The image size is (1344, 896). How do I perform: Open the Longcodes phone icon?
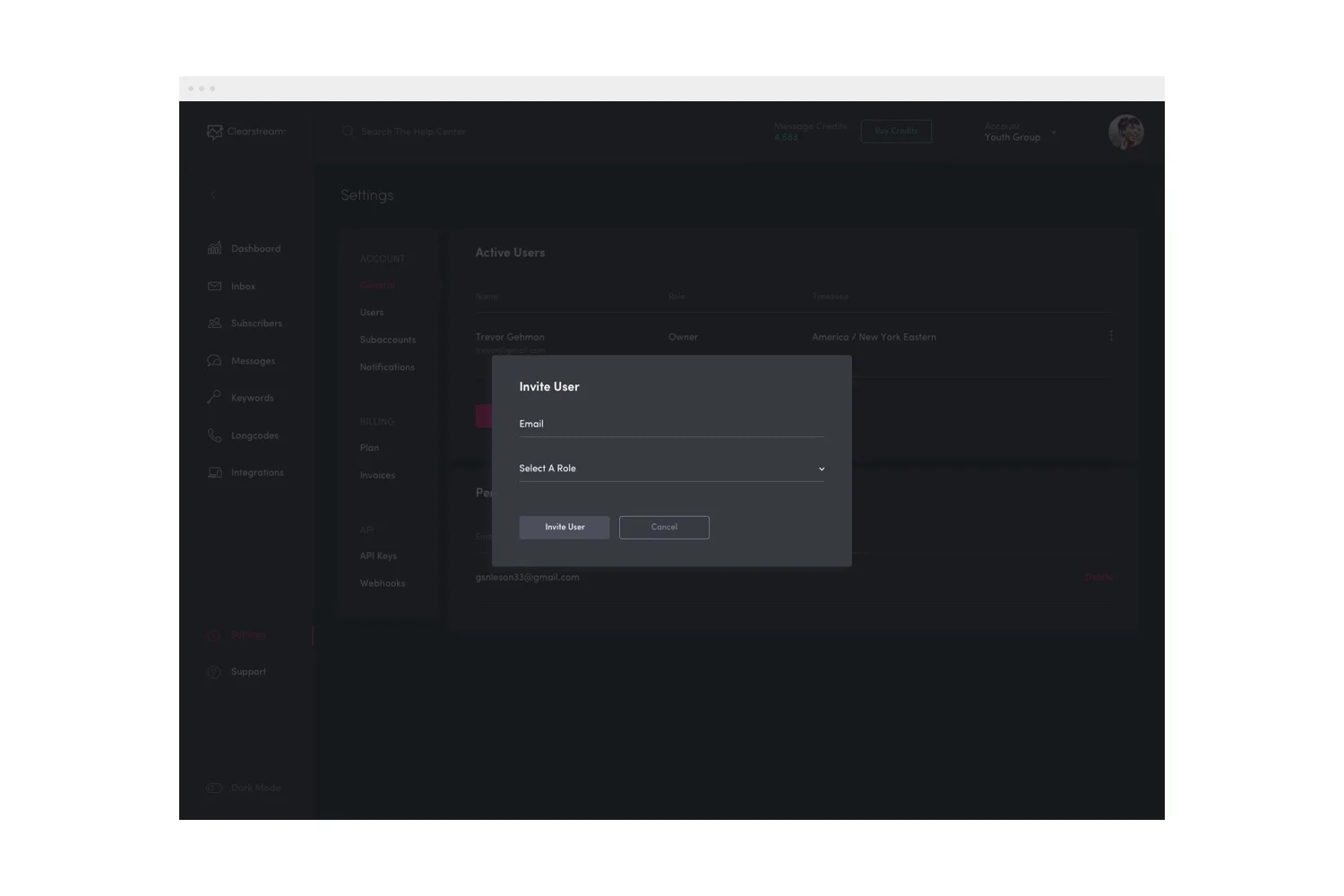click(214, 435)
